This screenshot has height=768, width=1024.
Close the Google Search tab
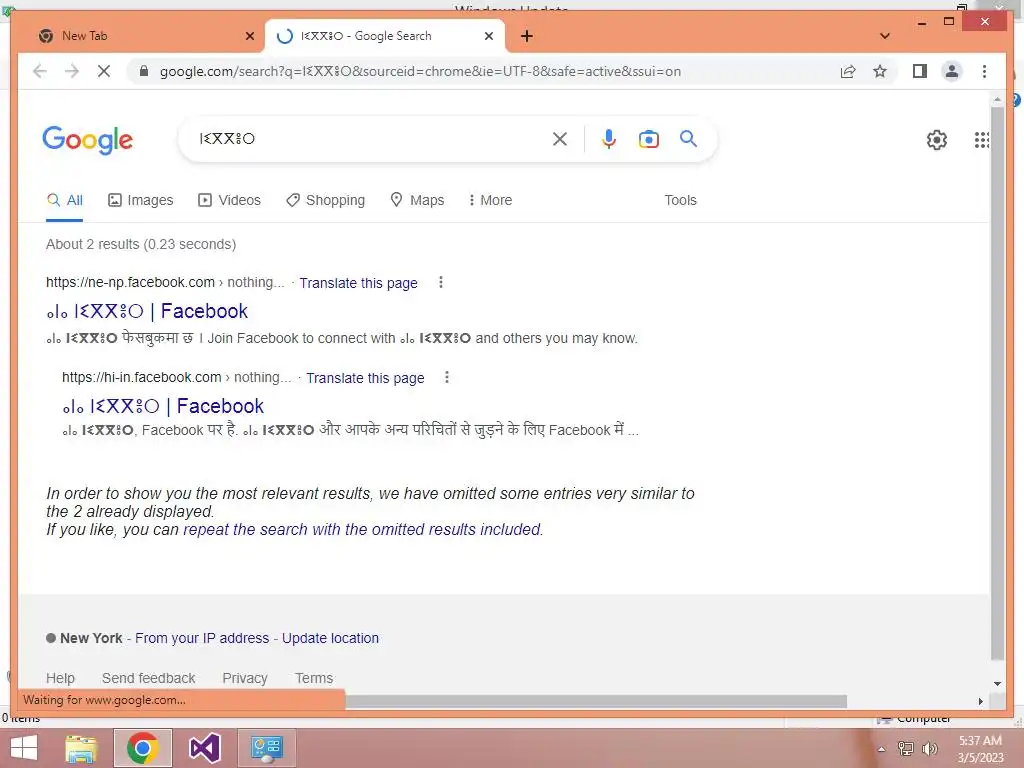pos(488,36)
